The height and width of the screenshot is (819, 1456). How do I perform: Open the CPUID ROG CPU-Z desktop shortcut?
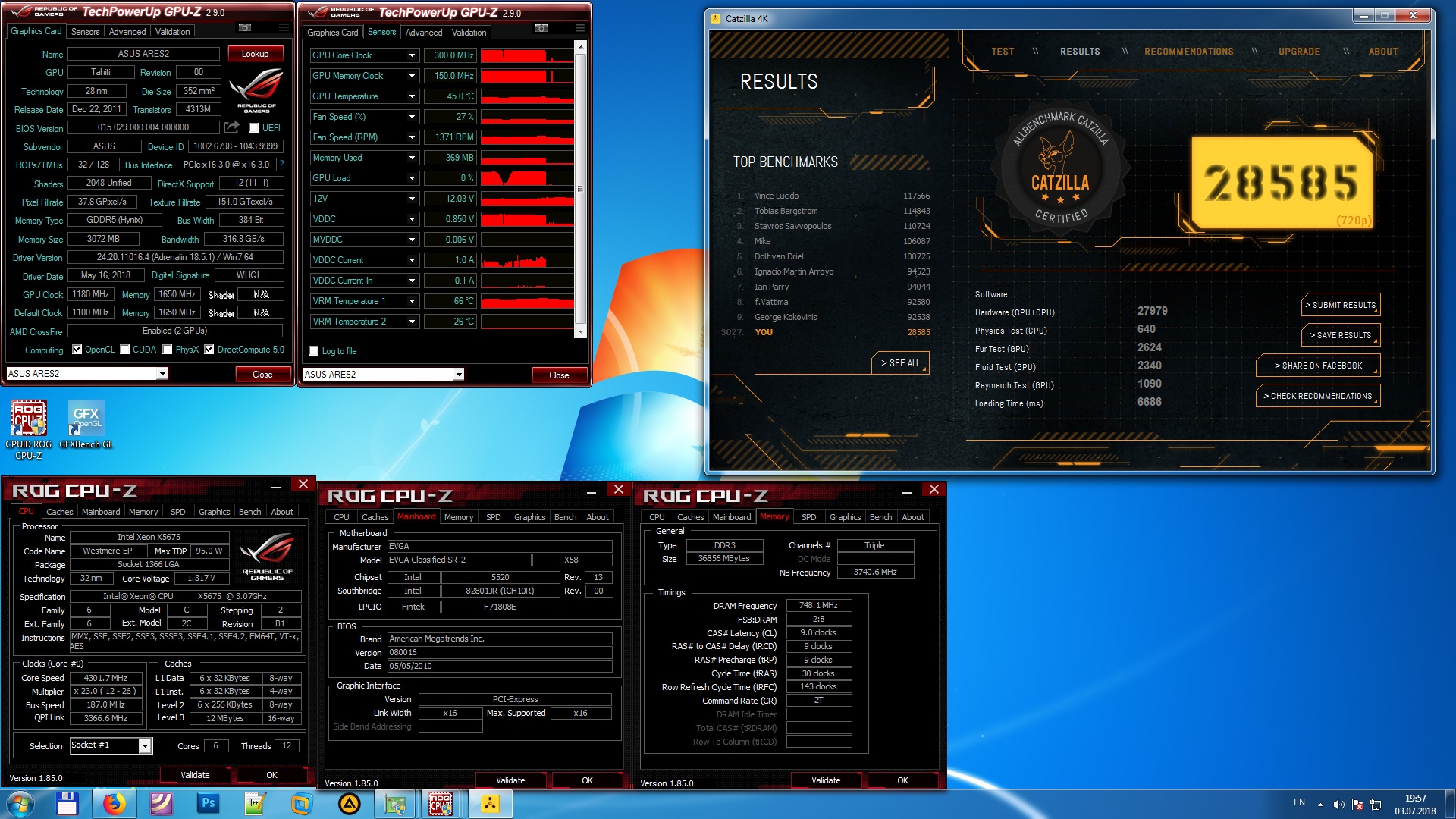[x=29, y=430]
